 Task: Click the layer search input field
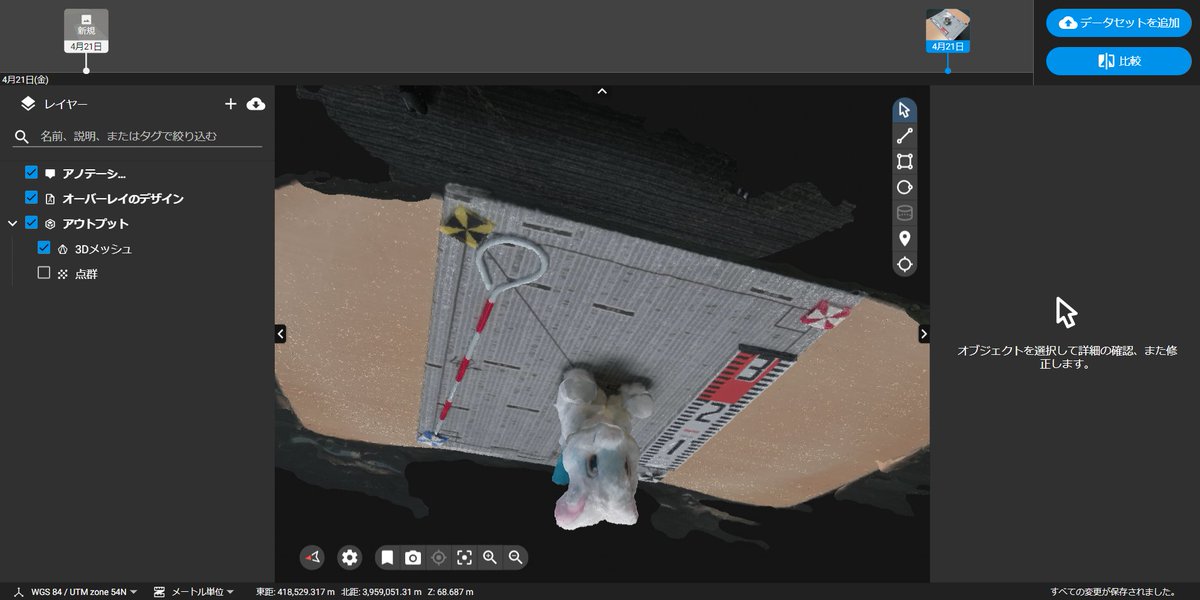[140, 135]
